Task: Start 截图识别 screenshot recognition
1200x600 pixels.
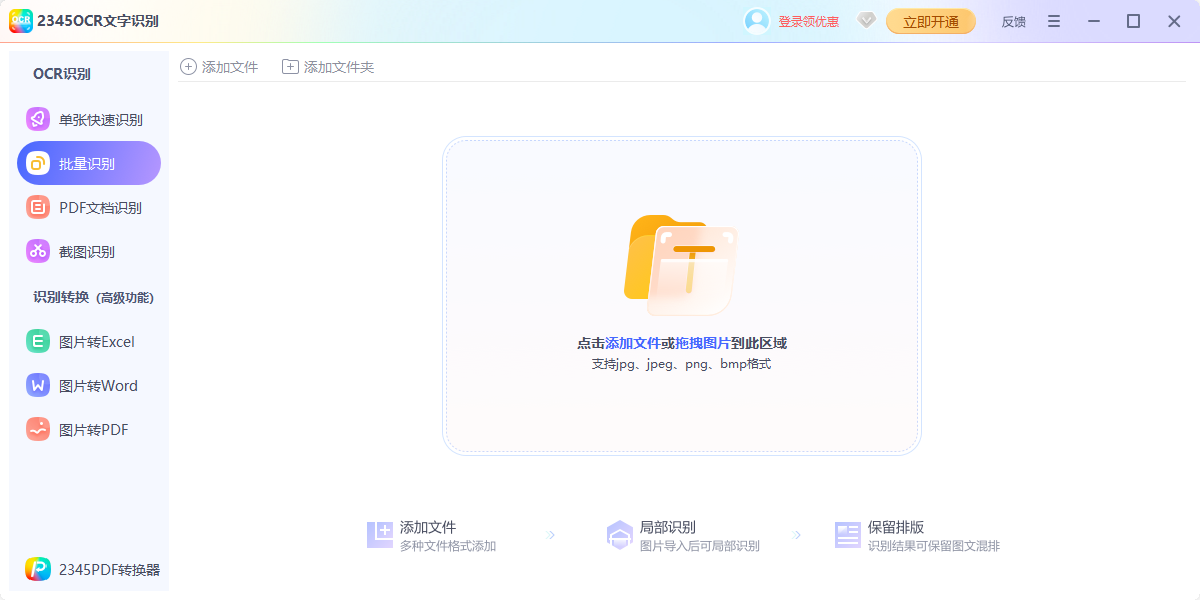Action: click(88, 251)
